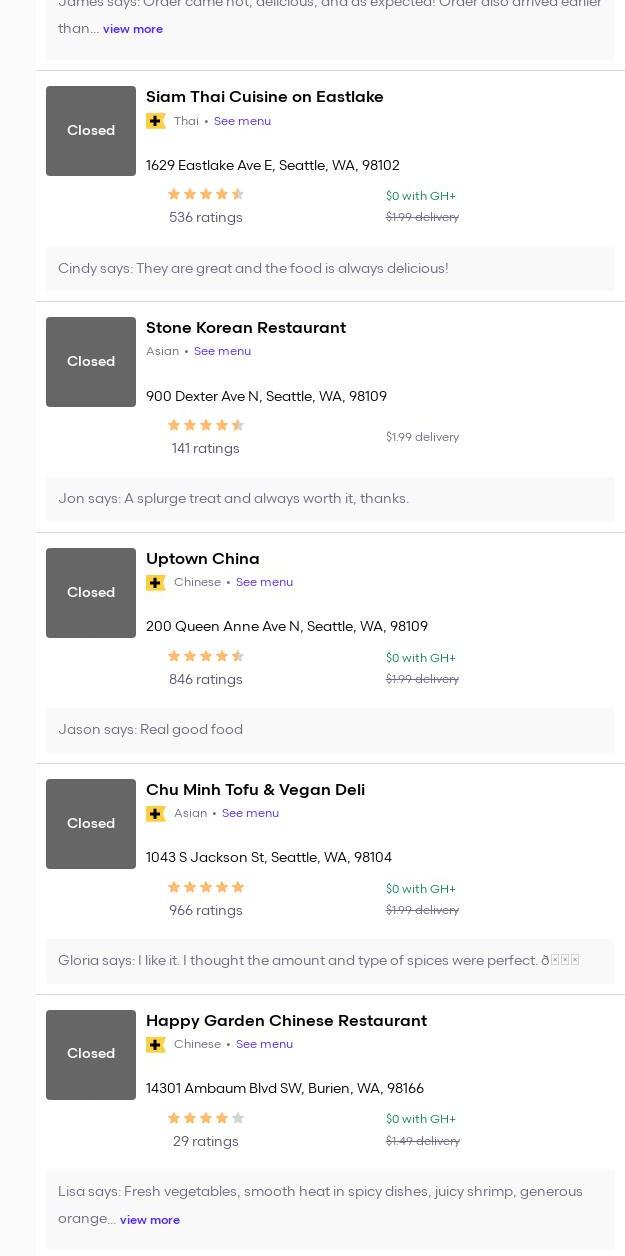Expand Lisa's review with view more
This screenshot has width=625, height=1256.
pos(150,1220)
